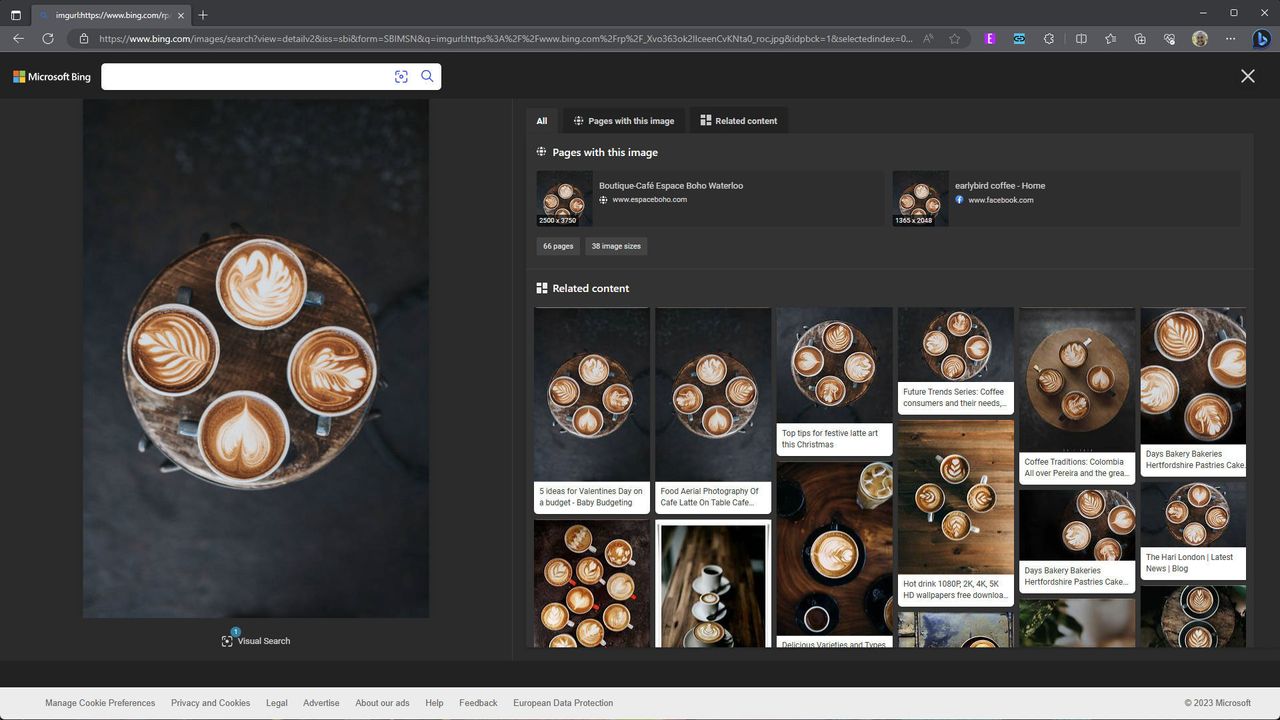
Task: Open Privacy and Cookies link
Action: [210, 703]
